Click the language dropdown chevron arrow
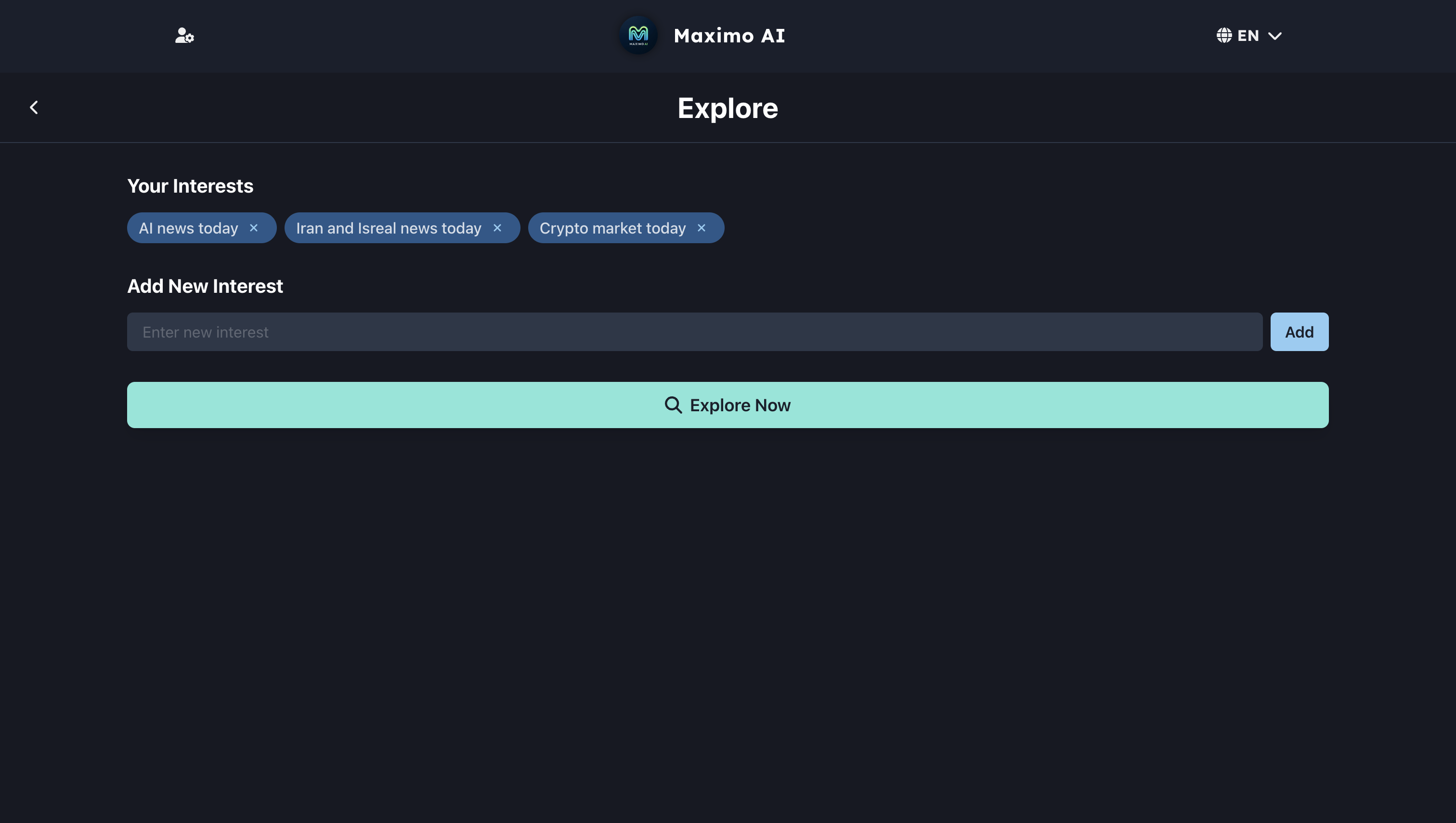The width and height of the screenshot is (1456, 823). (x=1275, y=36)
